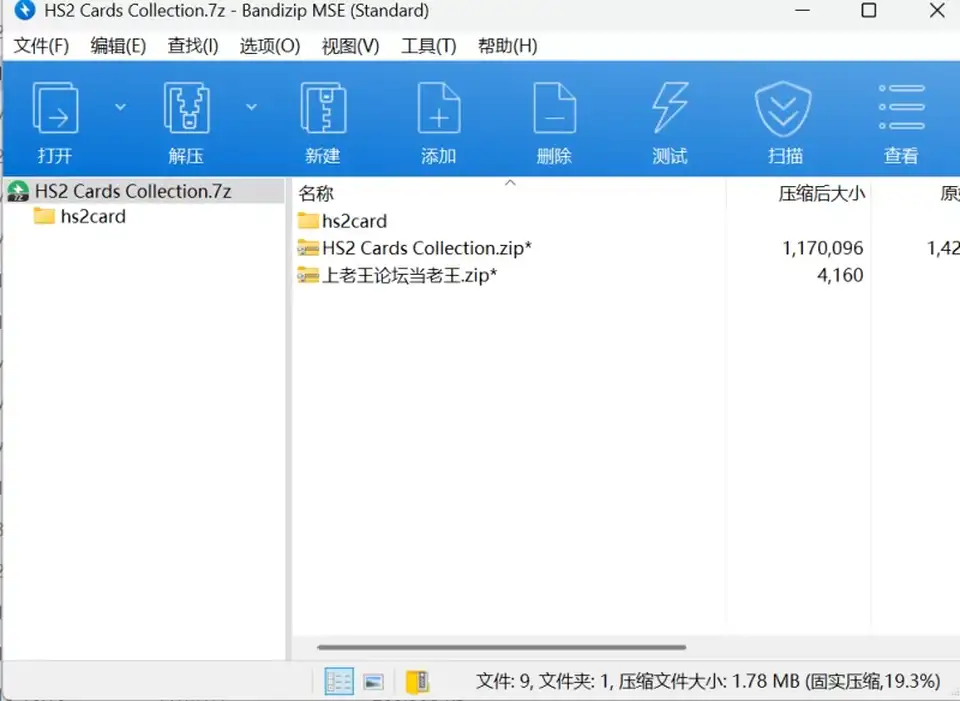Viewport: 960px width, 701px height.
Task: Minimize the Bandizip window
Action: pyautogui.click(x=803, y=10)
